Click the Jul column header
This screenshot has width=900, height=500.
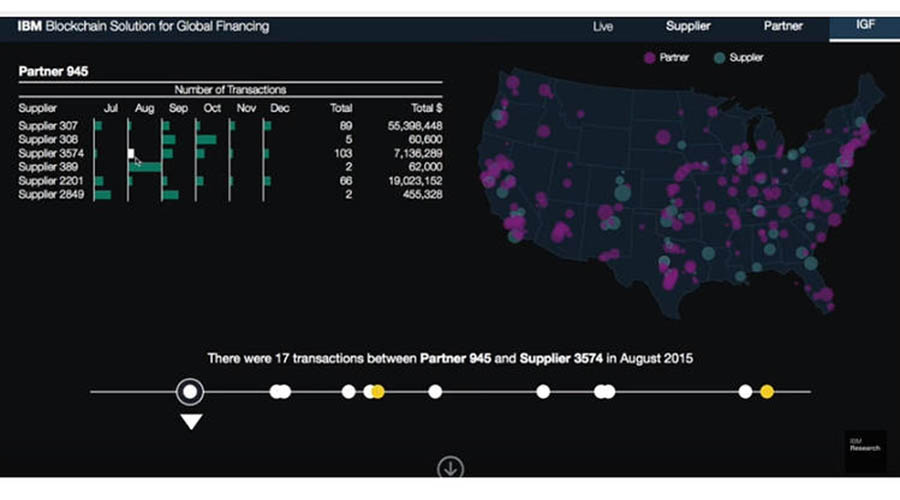[110, 108]
